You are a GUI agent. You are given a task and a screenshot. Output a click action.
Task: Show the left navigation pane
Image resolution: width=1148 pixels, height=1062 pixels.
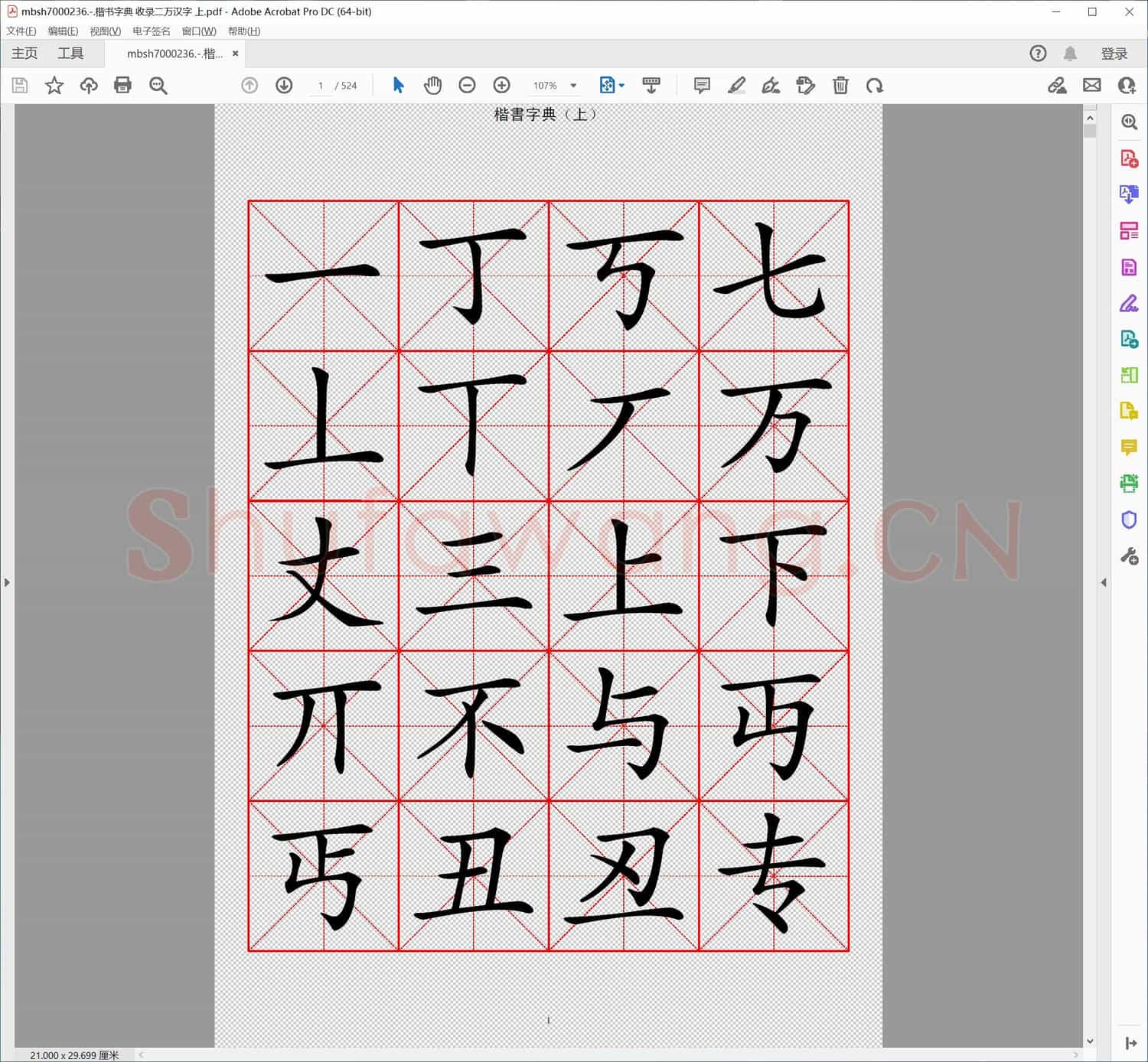[7, 582]
